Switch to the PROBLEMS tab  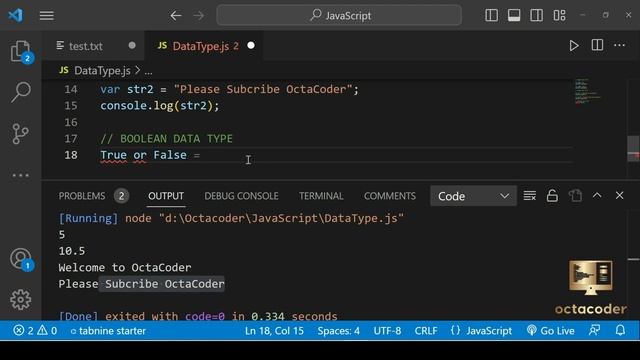click(82, 196)
